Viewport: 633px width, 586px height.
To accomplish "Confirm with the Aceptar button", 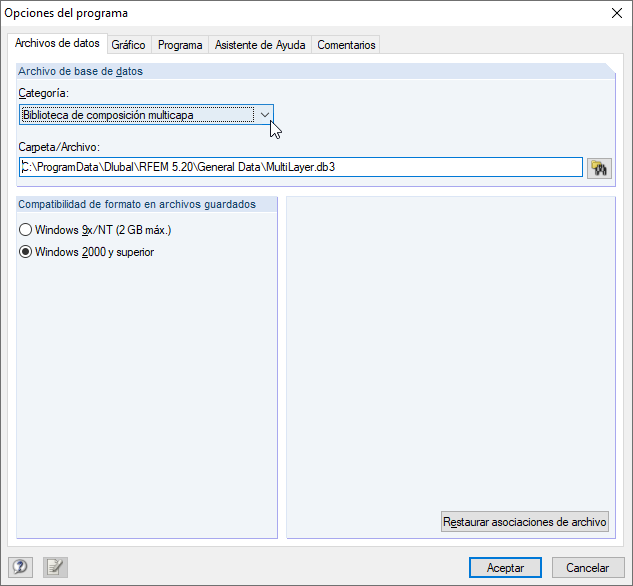I will pyautogui.click(x=505, y=568).
